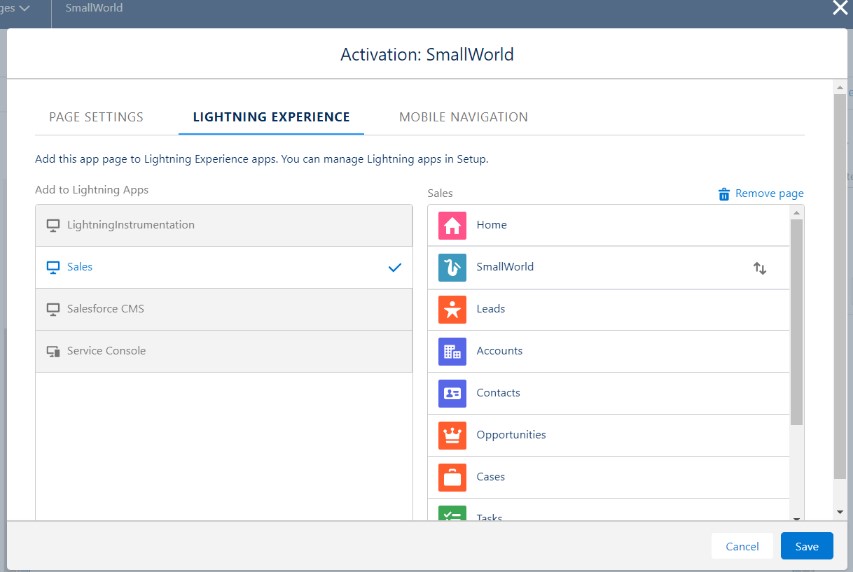
Task: Click the dialog's outer scrollbar up arrow
Action: [x=840, y=87]
